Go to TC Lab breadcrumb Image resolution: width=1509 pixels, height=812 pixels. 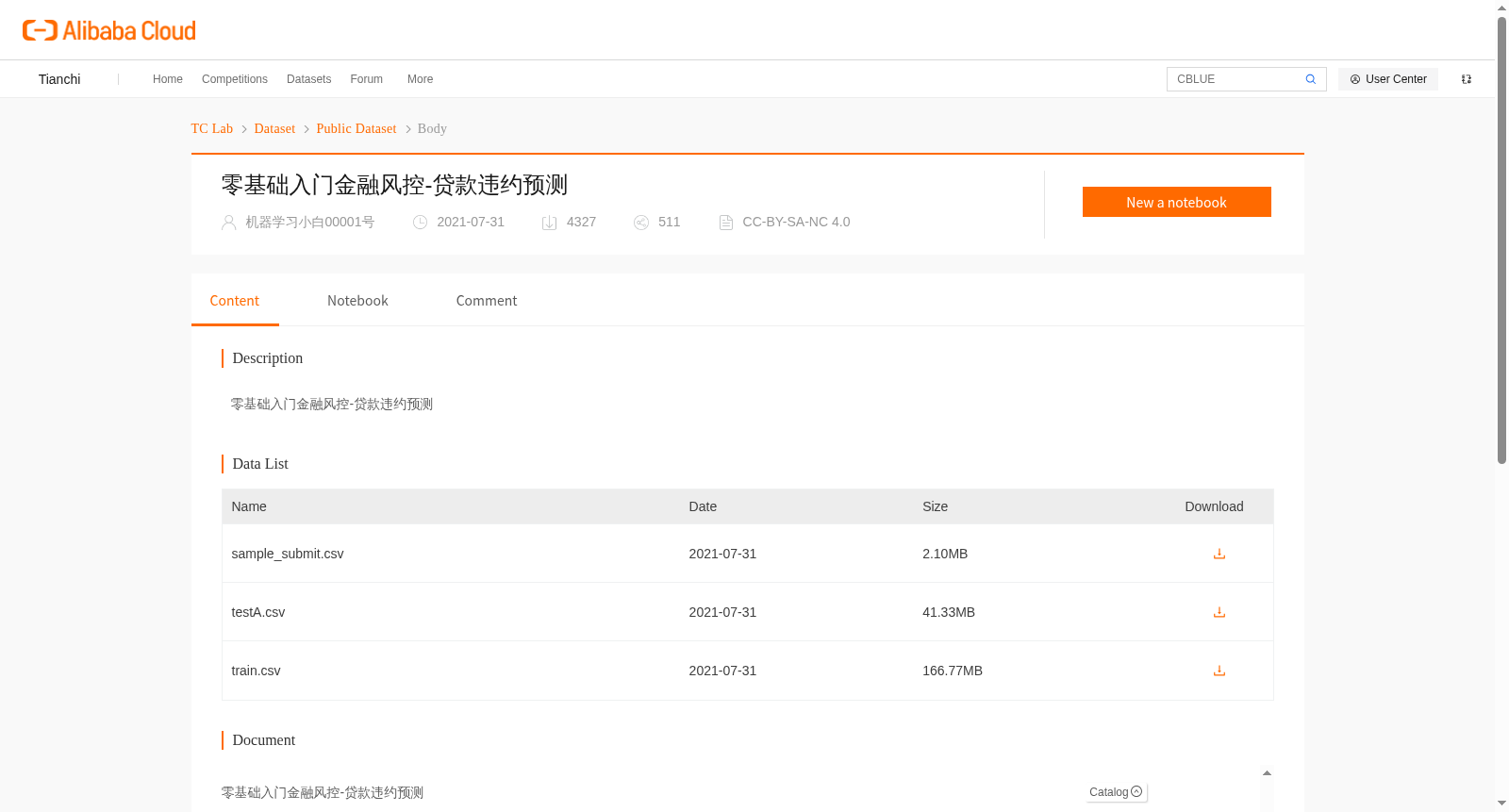point(212,128)
